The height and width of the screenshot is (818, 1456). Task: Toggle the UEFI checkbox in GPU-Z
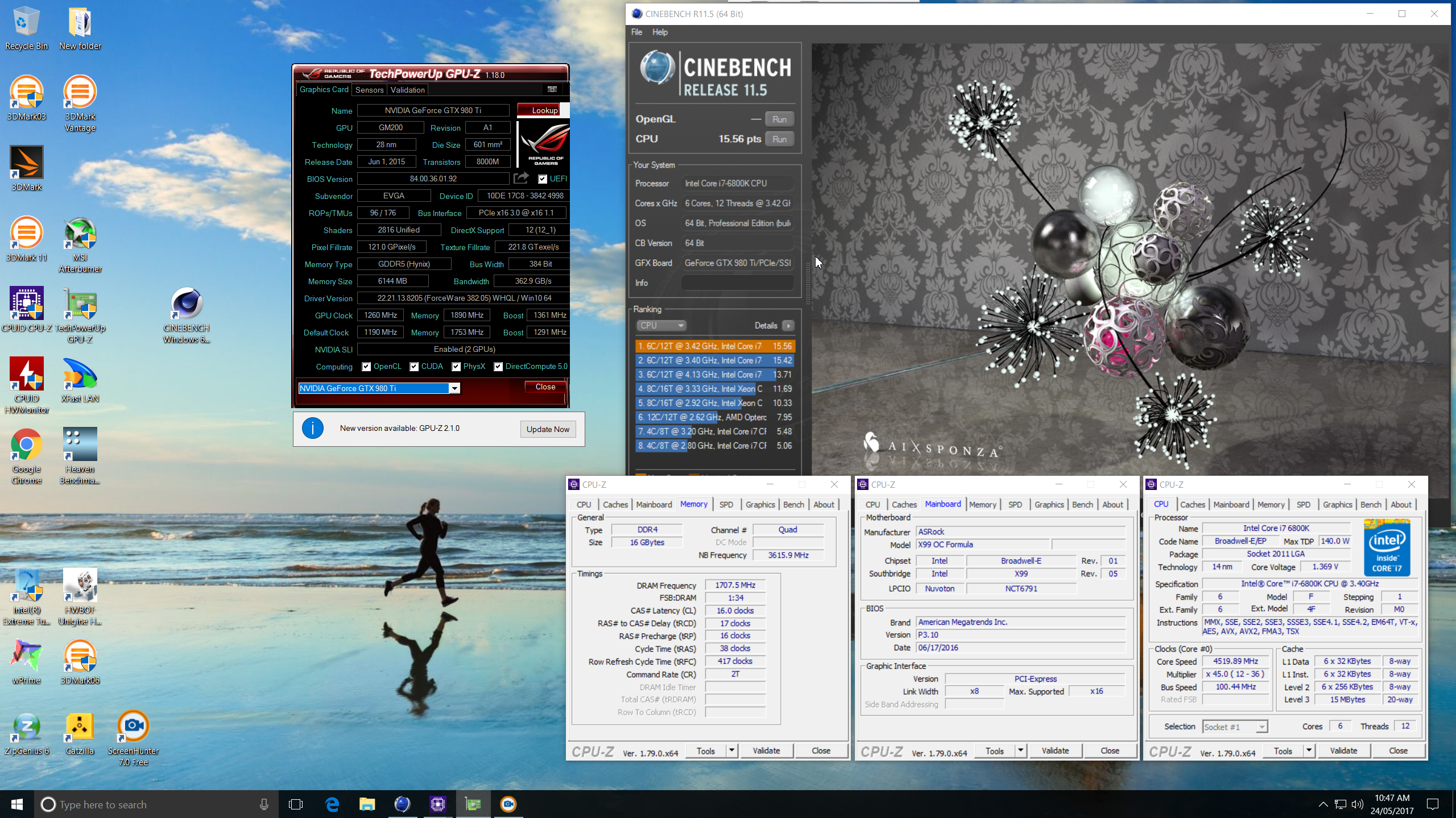pyautogui.click(x=543, y=179)
